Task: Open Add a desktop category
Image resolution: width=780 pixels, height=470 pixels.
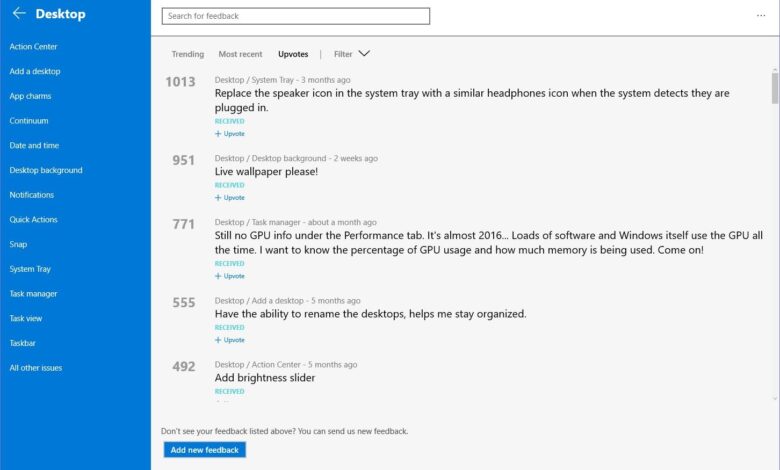Action: pyautogui.click(x=35, y=71)
